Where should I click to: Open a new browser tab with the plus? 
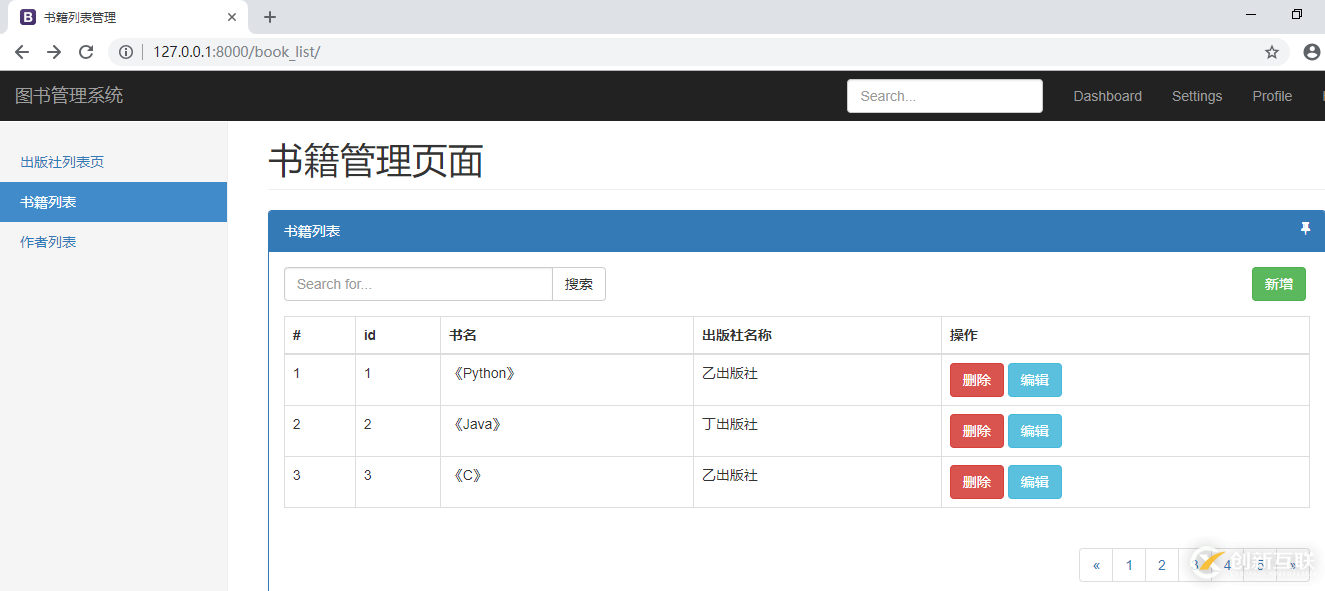(269, 16)
